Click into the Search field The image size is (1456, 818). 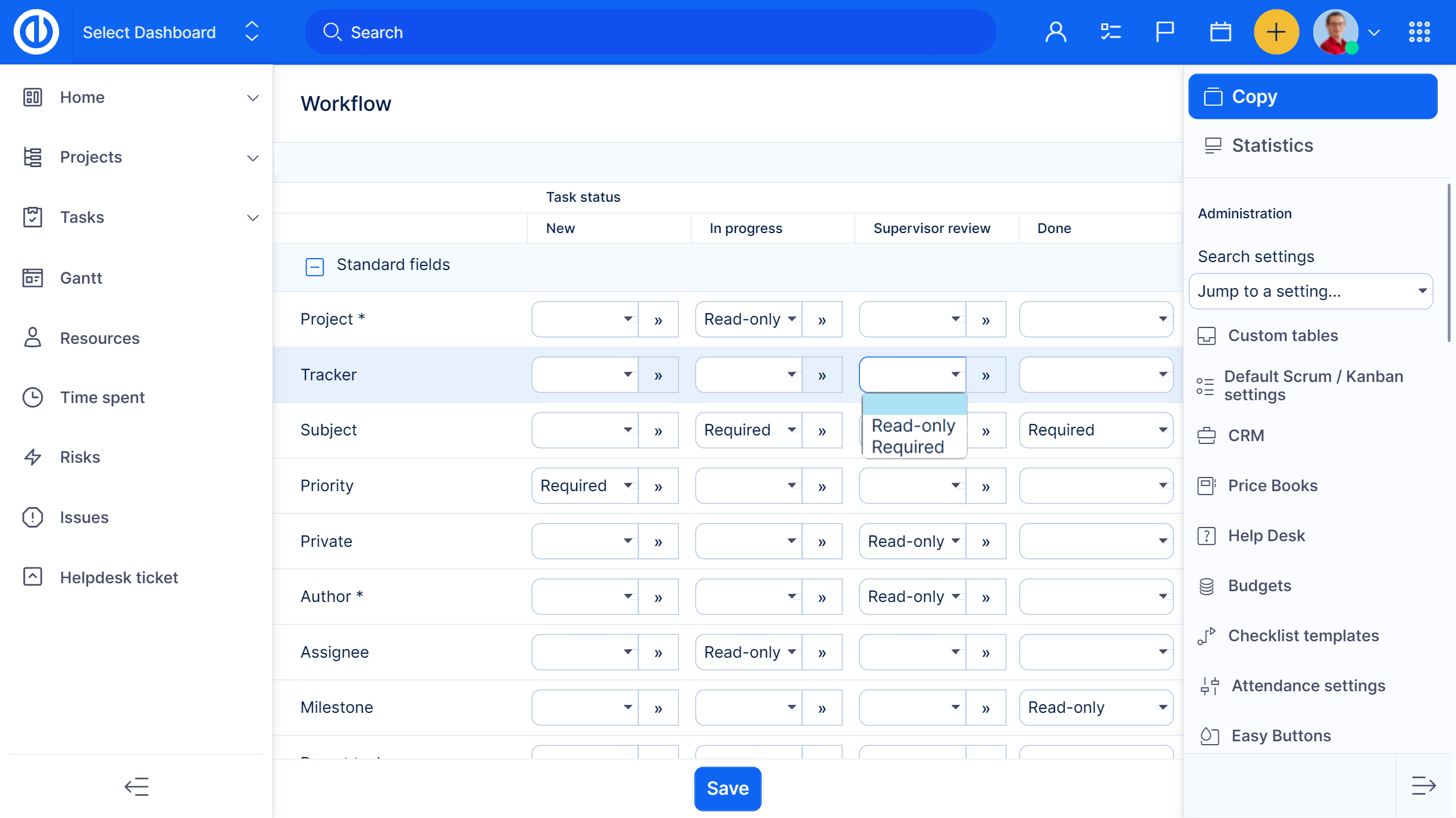pyautogui.click(x=650, y=32)
